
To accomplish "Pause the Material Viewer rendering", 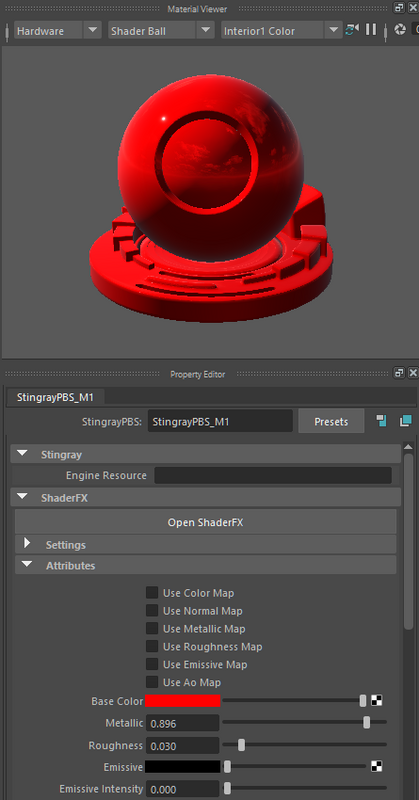I will [371, 30].
